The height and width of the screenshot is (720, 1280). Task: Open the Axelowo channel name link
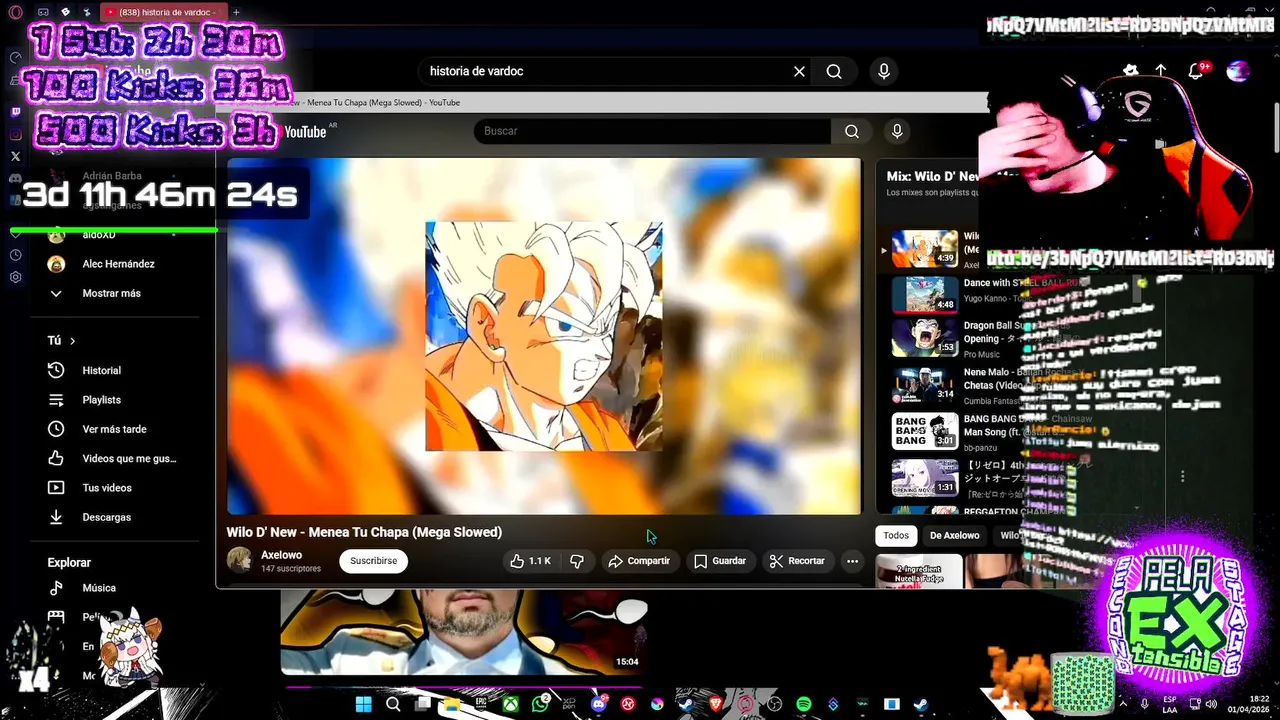pyautogui.click(x=281, y=555)
